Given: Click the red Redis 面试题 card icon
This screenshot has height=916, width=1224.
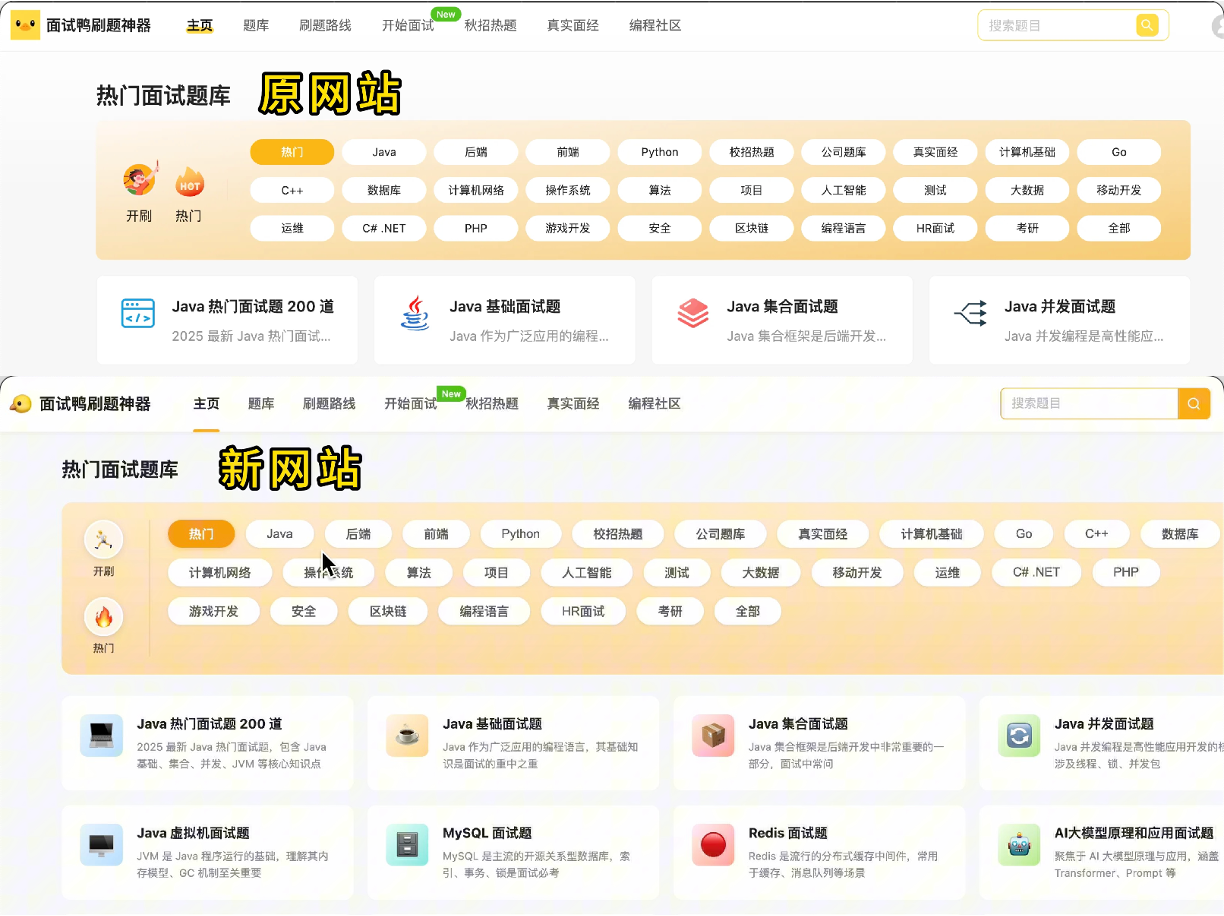Looking at the screenshot, I should point(713,845).
